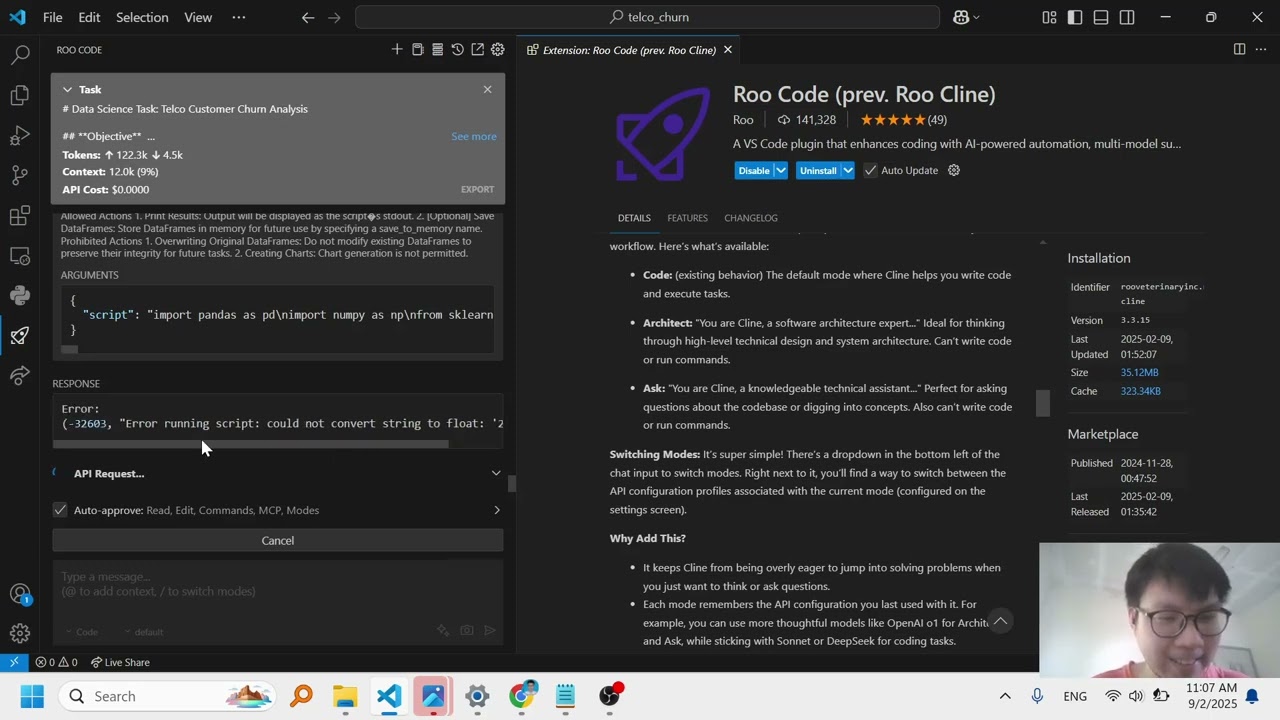The width and height of the screenshot is (1280, 720).
Task: Close the Extension: Roo Code editor tab
Action: pos(728,49)
